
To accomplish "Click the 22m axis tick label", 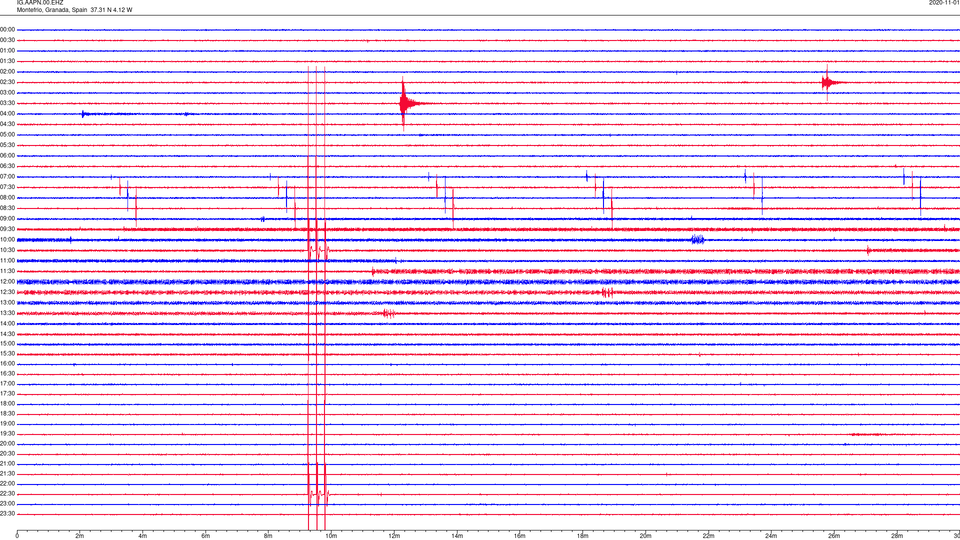I will (708, 536).
